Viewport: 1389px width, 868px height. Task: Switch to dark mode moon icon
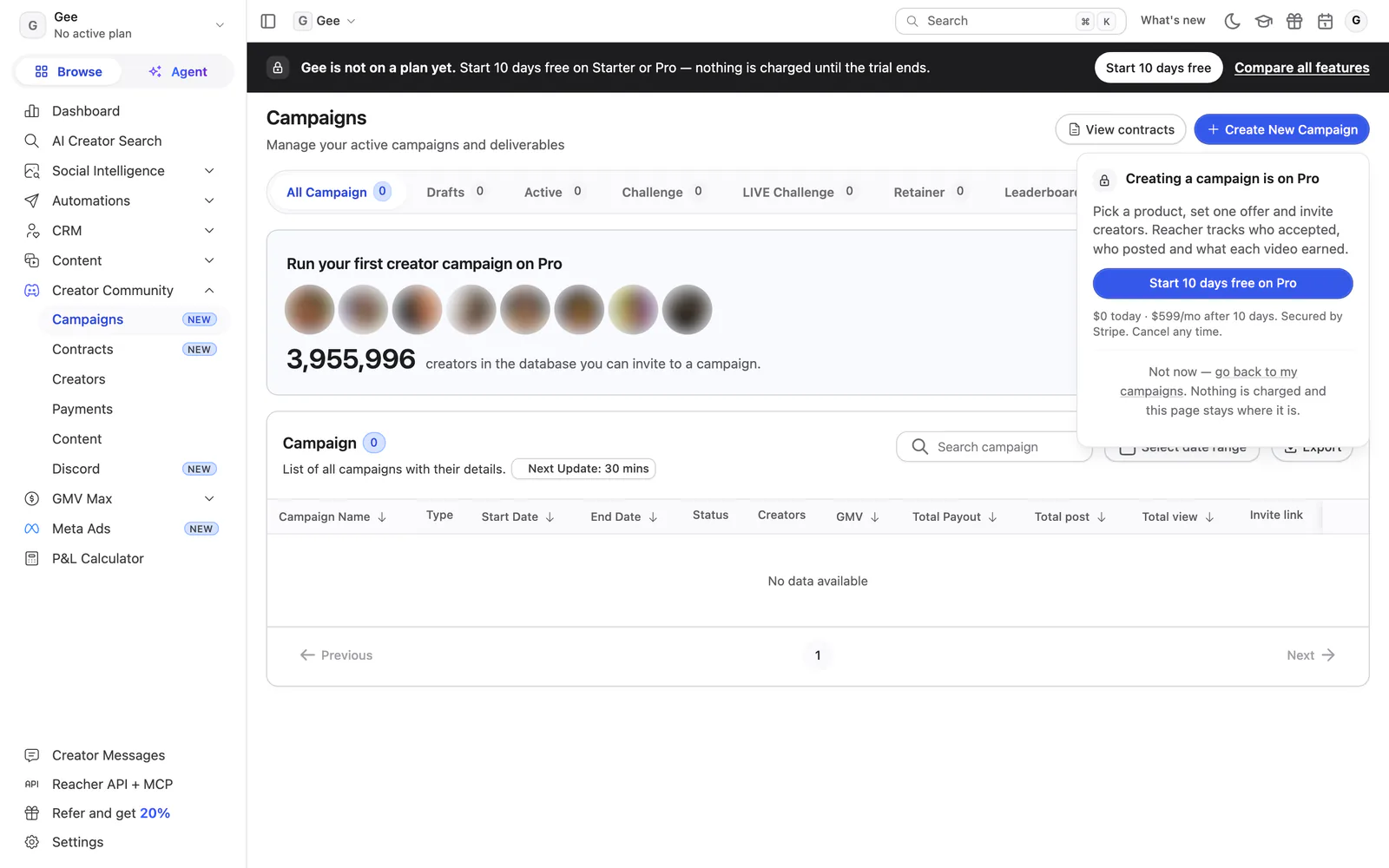(x=1232, y=21)
